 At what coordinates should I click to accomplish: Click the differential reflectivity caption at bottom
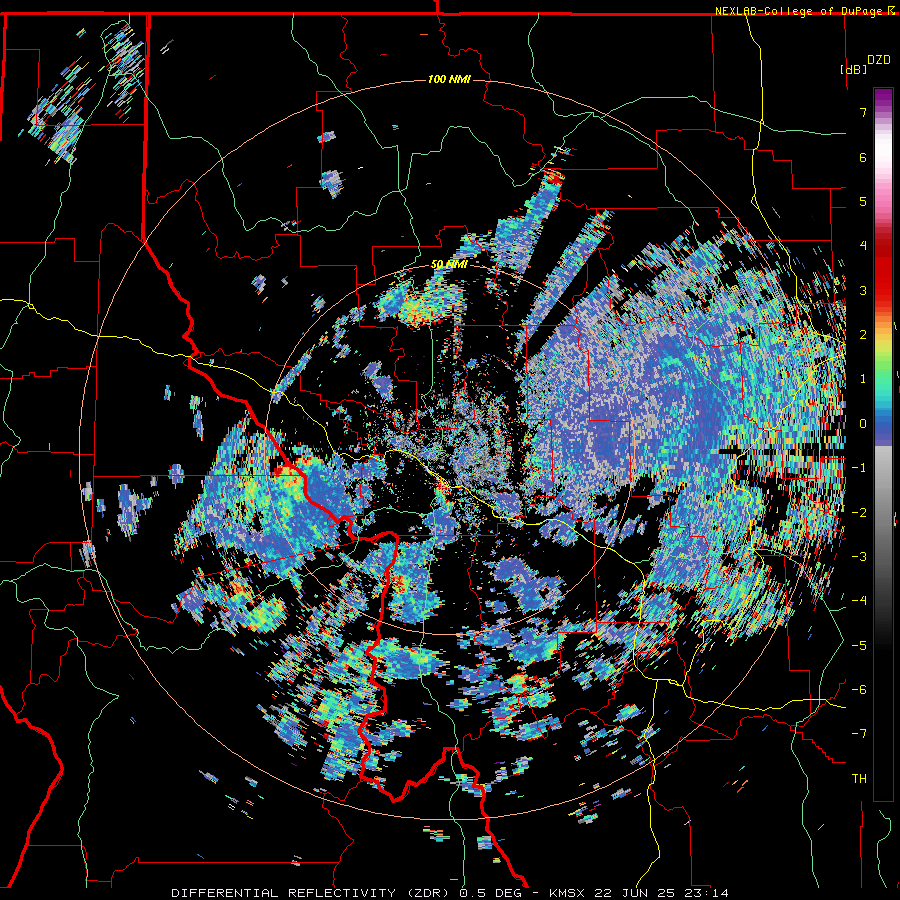[x=450, y=893]
